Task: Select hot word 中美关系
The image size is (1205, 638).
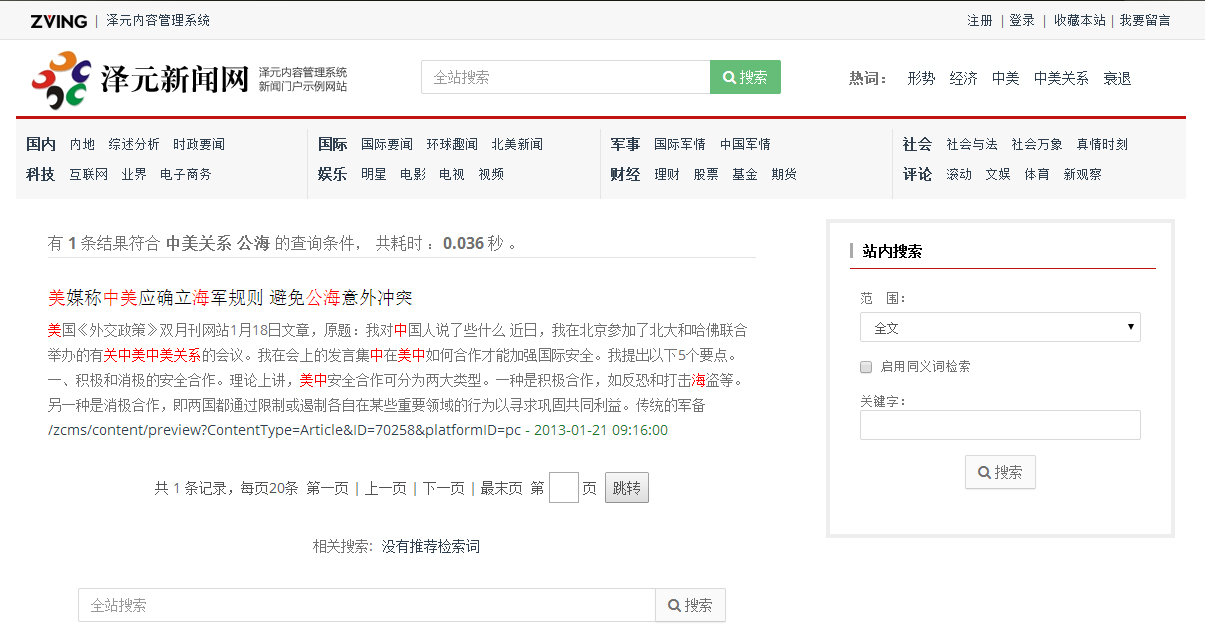Action: [x=1061, y=78]
